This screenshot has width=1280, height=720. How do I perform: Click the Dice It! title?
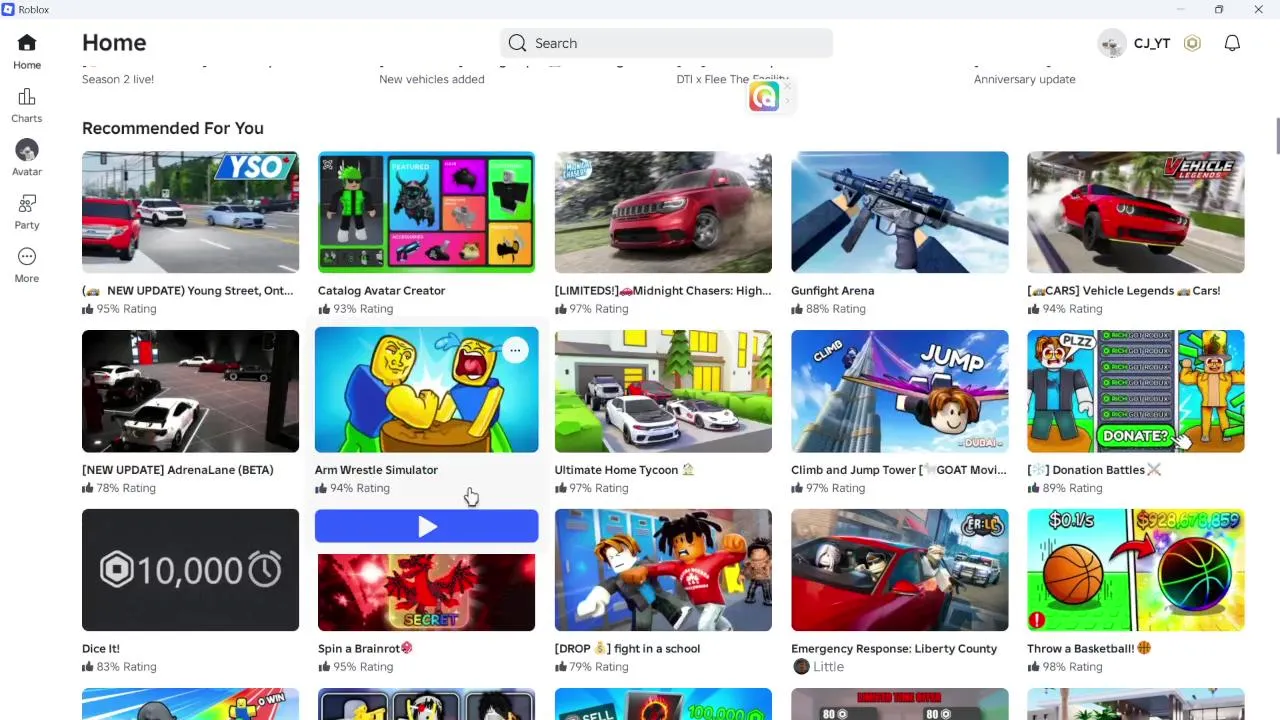pos(100,648)
